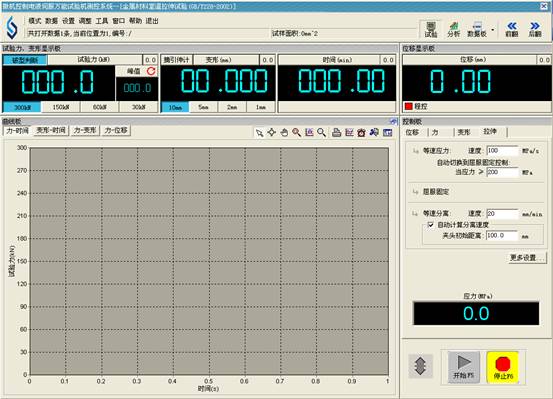Image resolution: width=553 pixels, height=399 pixels.
Task: Select the 300kN force range
Action: pyautogui.click(x=22, y=107)
